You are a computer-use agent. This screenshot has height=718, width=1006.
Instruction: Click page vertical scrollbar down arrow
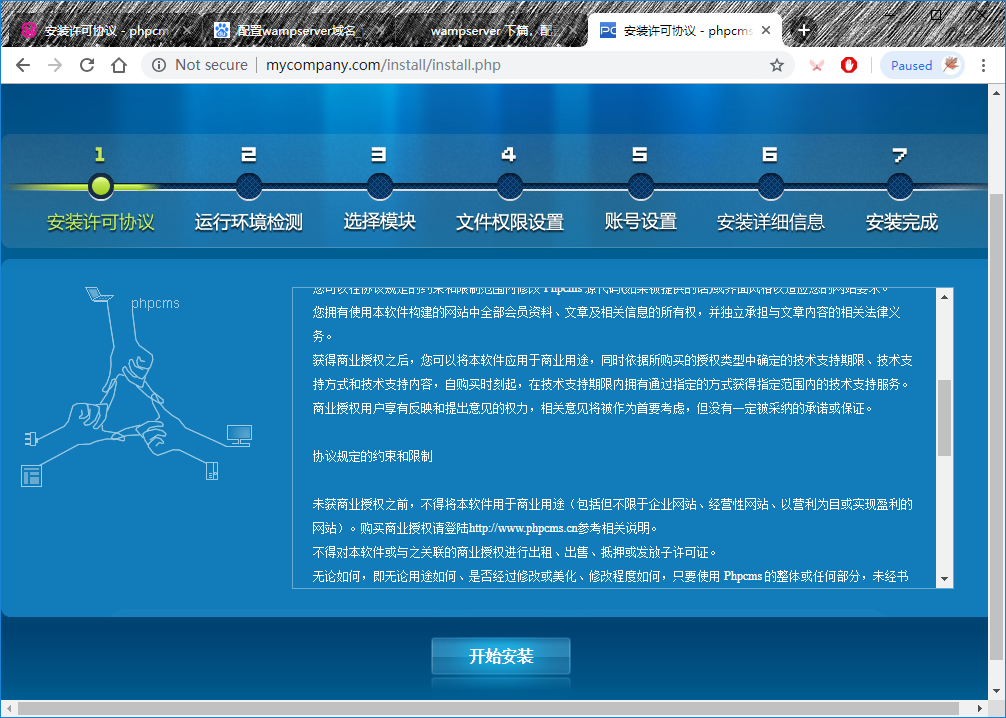[996, 691]
